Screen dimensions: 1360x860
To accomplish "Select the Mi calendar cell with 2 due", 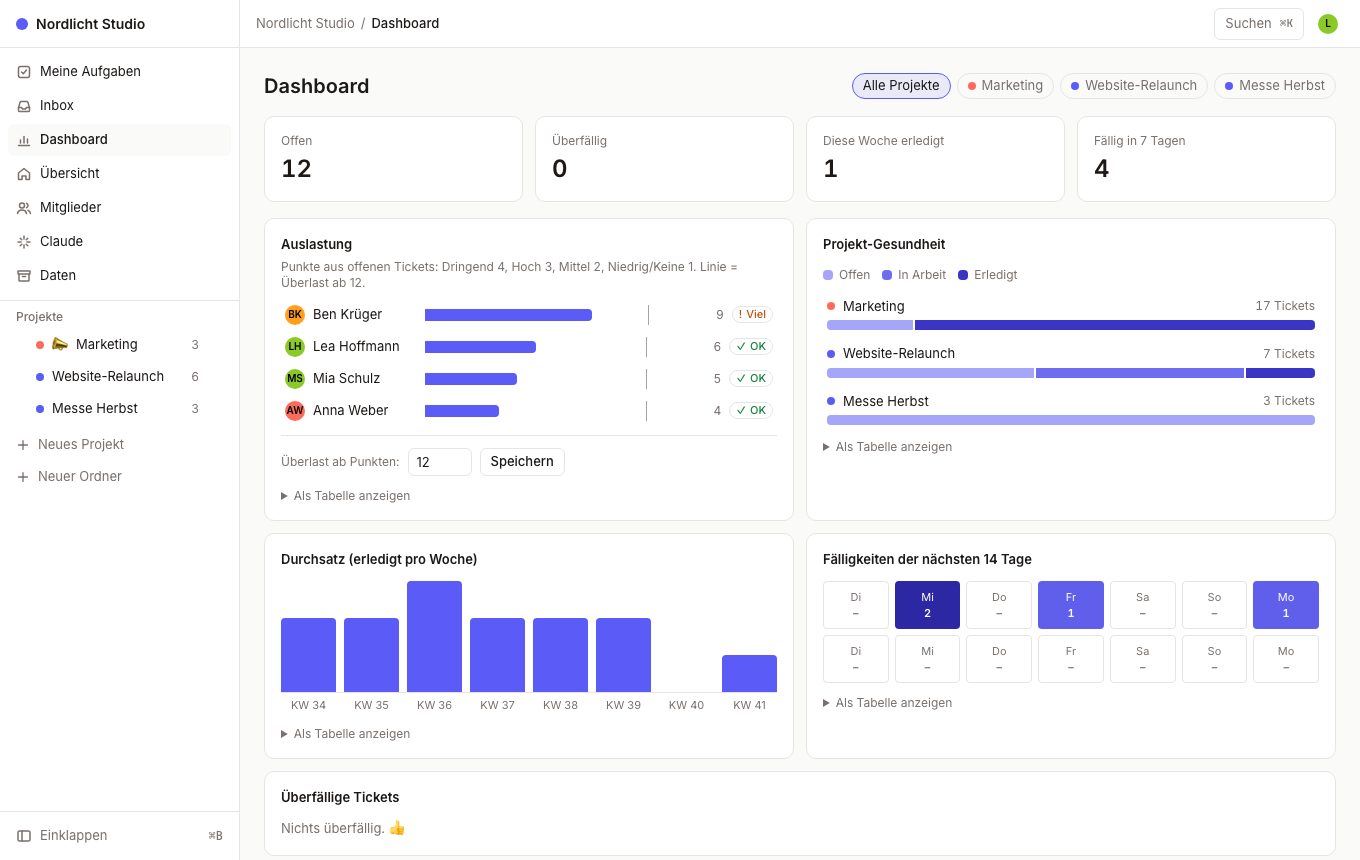I will (928, 605).
